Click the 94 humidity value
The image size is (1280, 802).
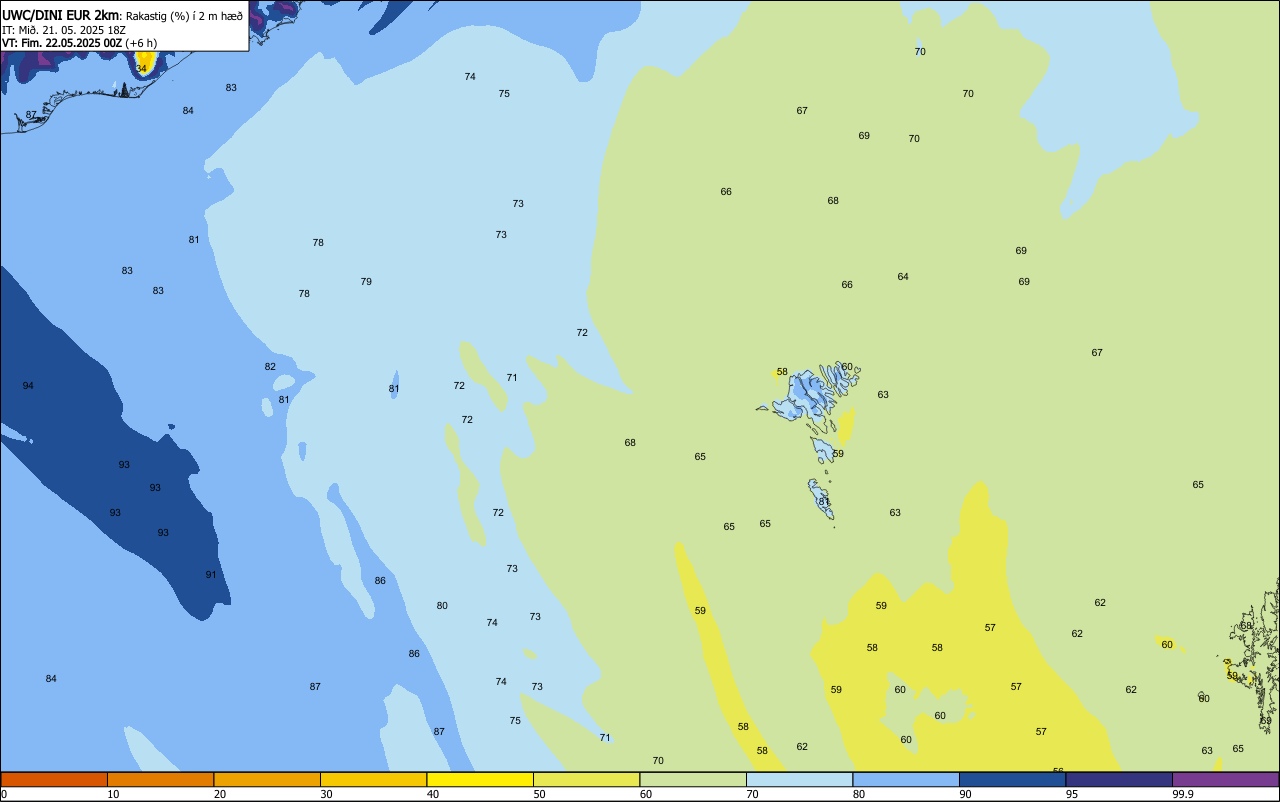tap(28, 386)
